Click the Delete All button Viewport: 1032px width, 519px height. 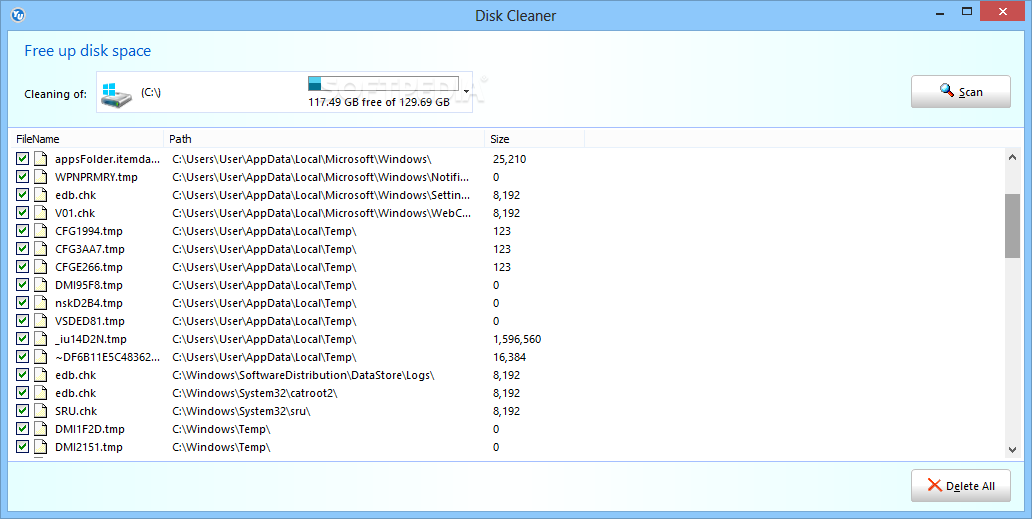tap(960, 486)
